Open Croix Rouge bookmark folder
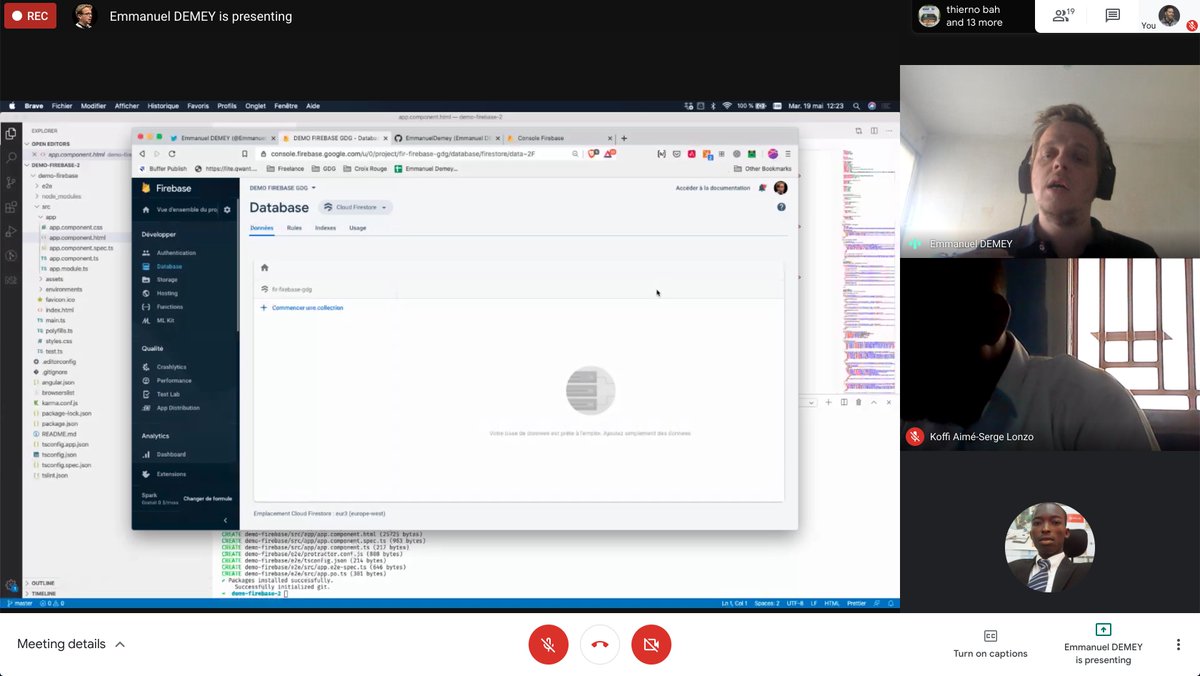1200x676 pixels. click(365, 169)
